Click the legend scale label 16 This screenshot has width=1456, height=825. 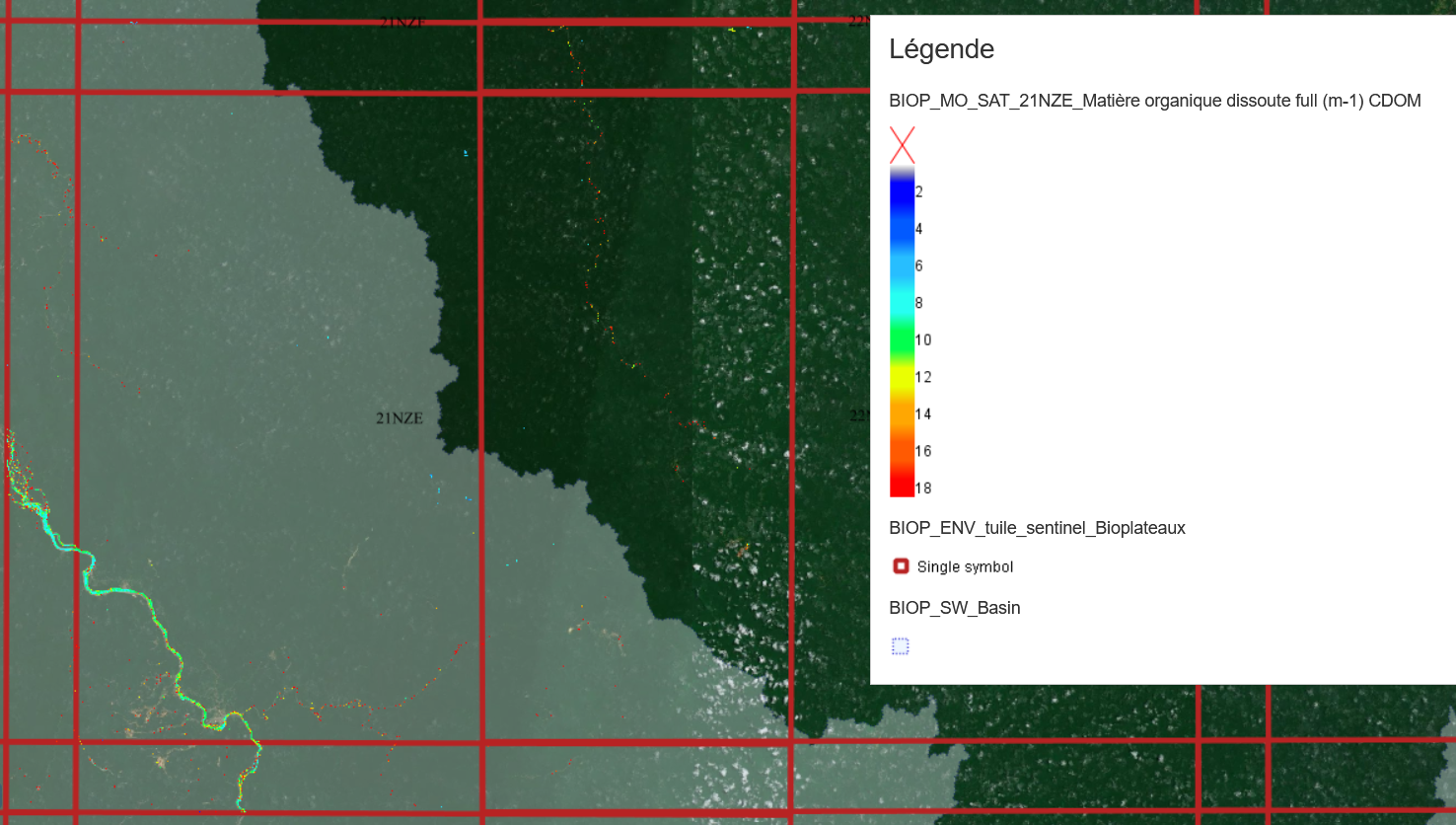point(923,451)
